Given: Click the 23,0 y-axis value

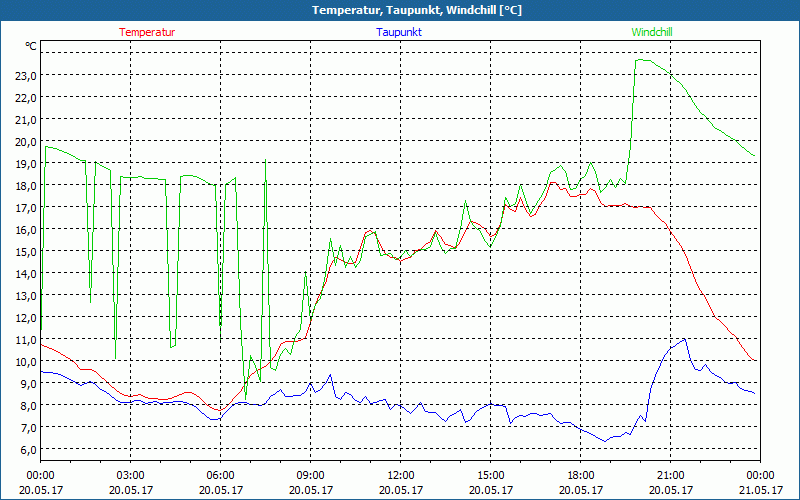Looking at the screenshot, I should [26, 76].
